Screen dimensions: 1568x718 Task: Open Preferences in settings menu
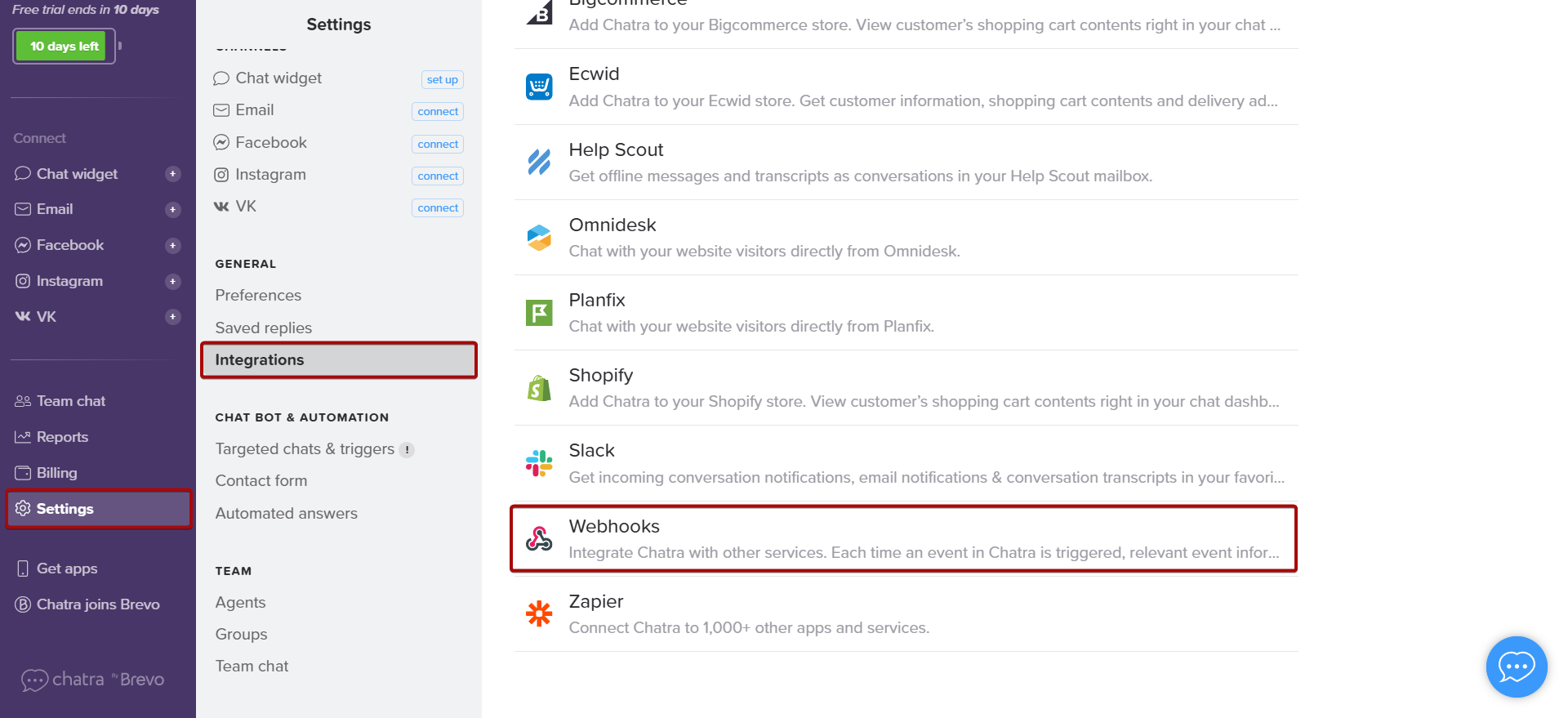pyautogui.click(x=258, y=295)
